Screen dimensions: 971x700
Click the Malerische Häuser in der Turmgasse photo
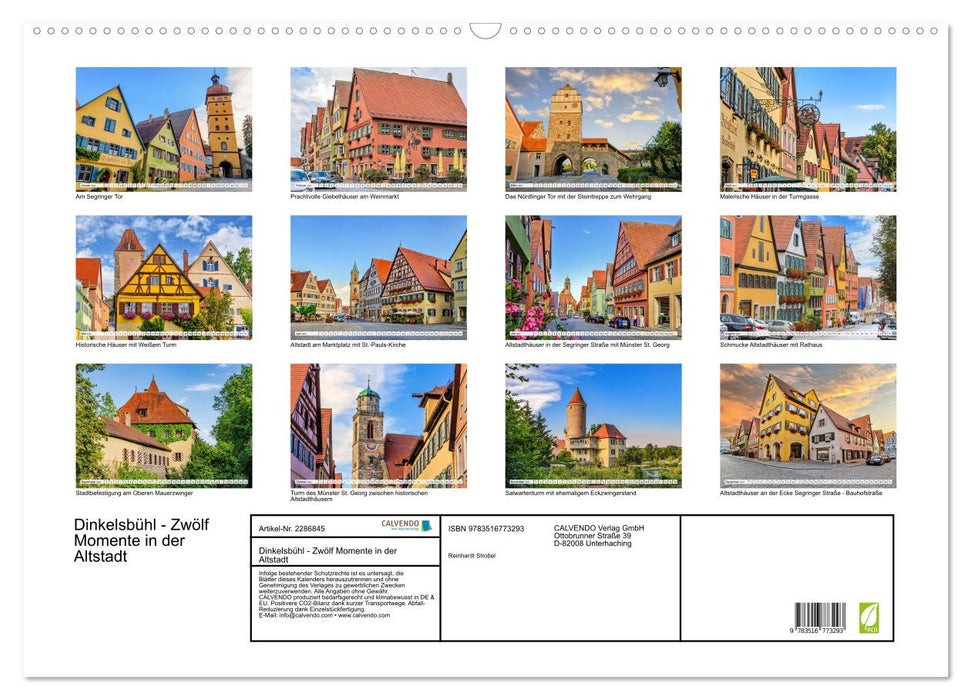pos(808,129)
